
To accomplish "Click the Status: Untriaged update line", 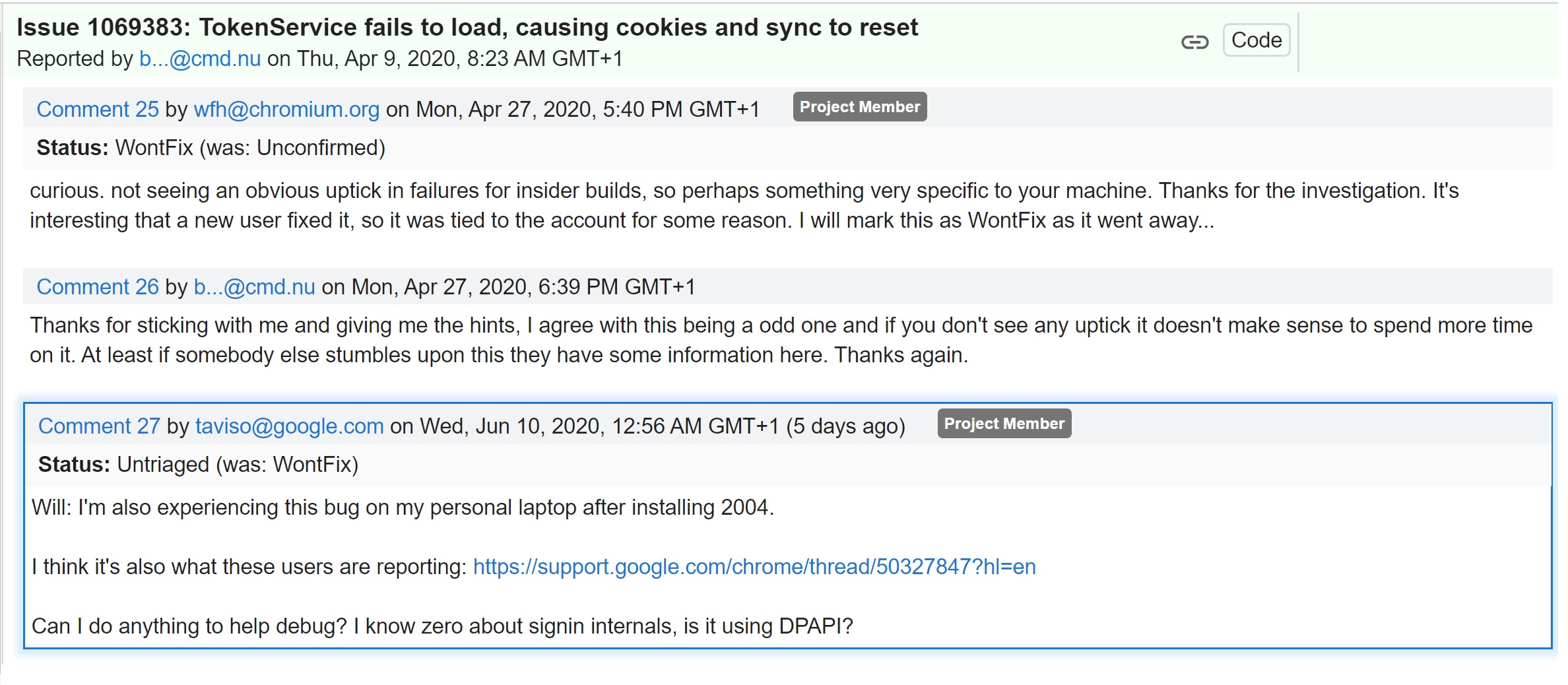I will coord(198,464).
